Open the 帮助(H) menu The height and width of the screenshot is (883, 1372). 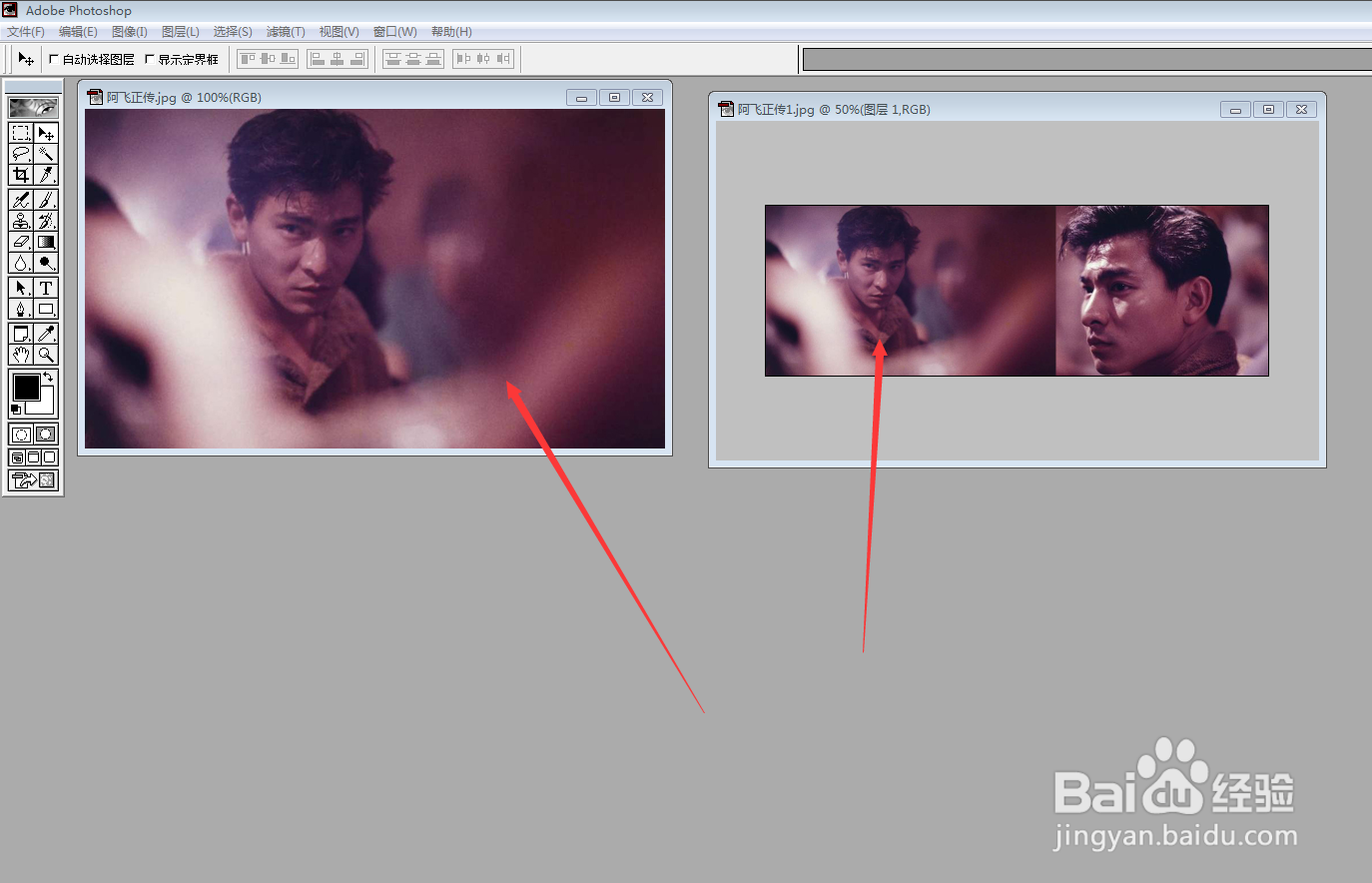tap(451, 32)
